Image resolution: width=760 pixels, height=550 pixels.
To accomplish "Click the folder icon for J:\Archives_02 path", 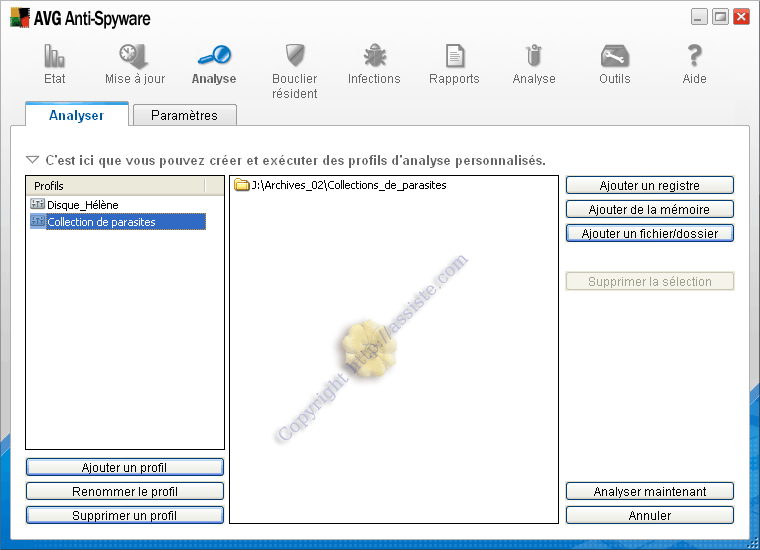I will (241, 185).
